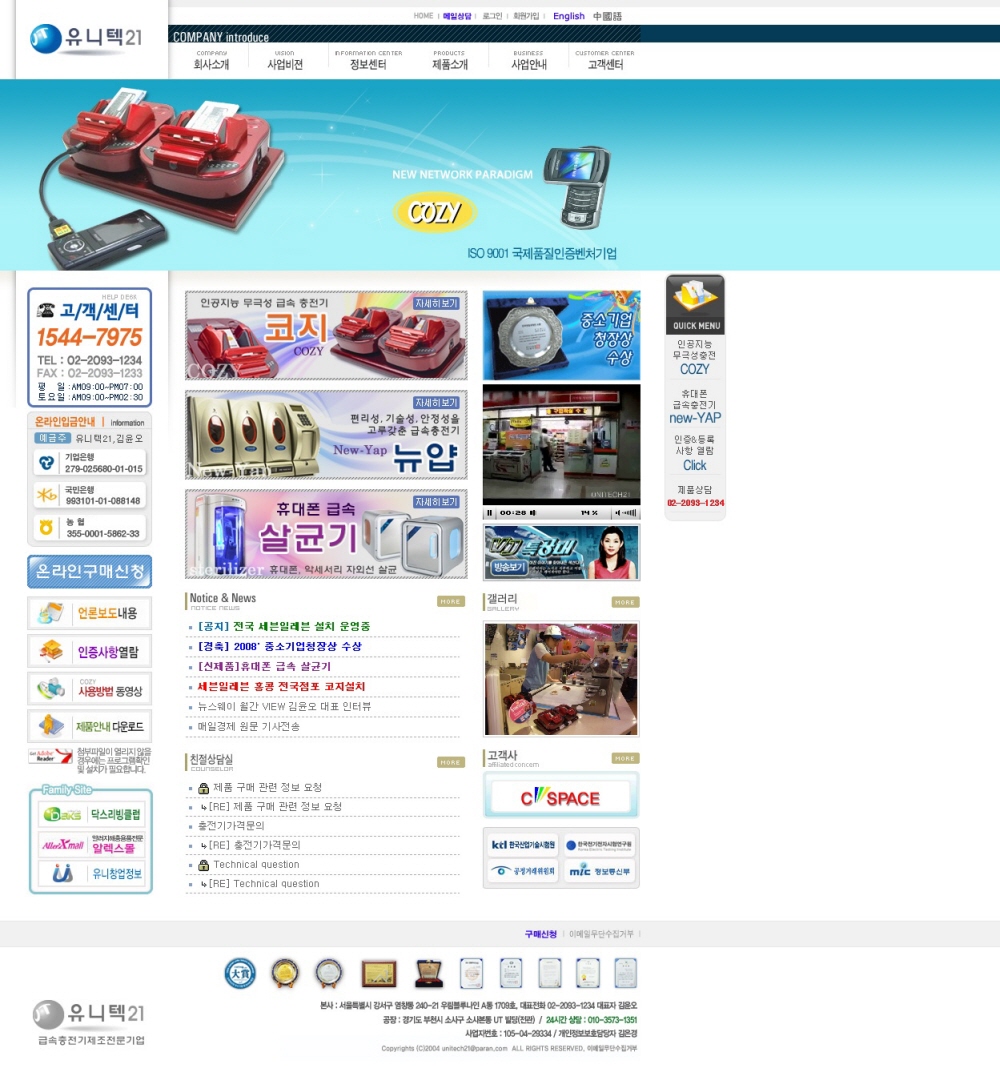
Task: Click the 유니텍21 logo at top left
Action: point(87,39)
